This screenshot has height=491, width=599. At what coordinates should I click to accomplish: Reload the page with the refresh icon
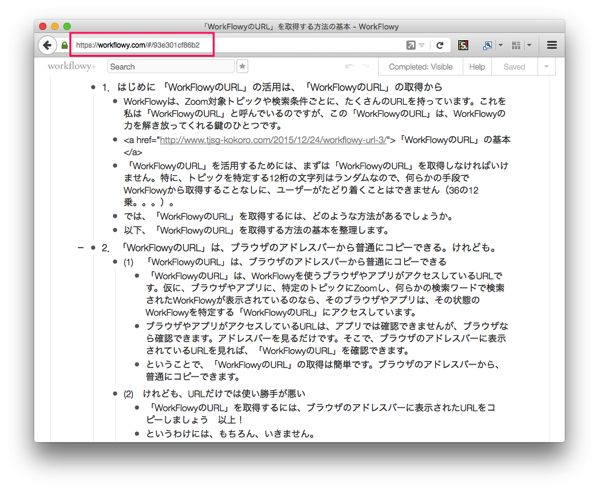(440, 45)
